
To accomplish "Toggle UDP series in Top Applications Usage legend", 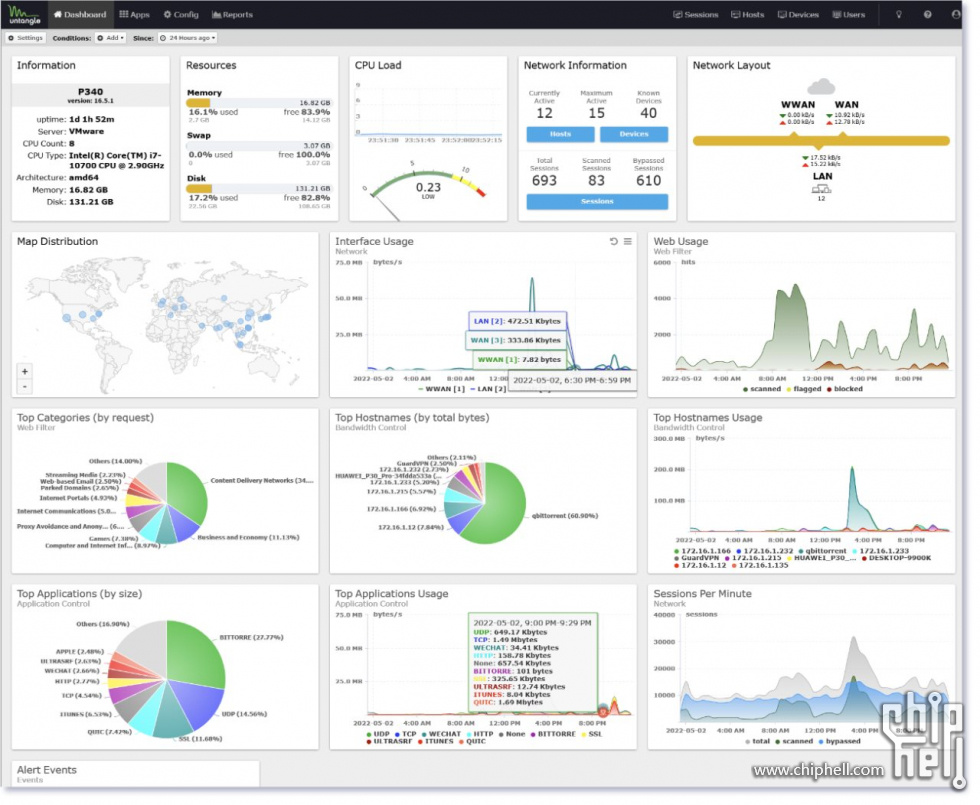I will click(x=378, y=734).
